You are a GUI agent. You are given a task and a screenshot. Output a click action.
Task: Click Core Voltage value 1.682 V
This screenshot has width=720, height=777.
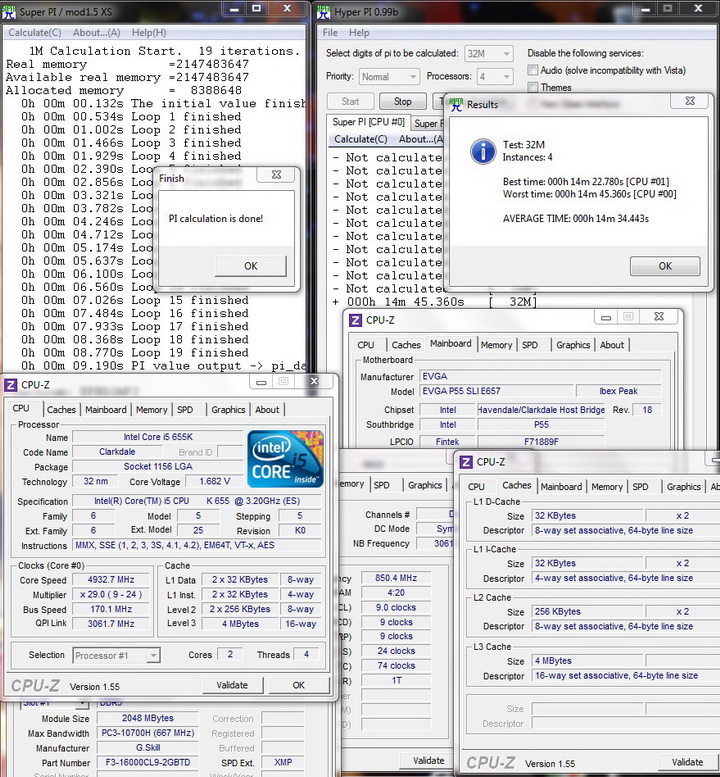(x=215, y=481)
